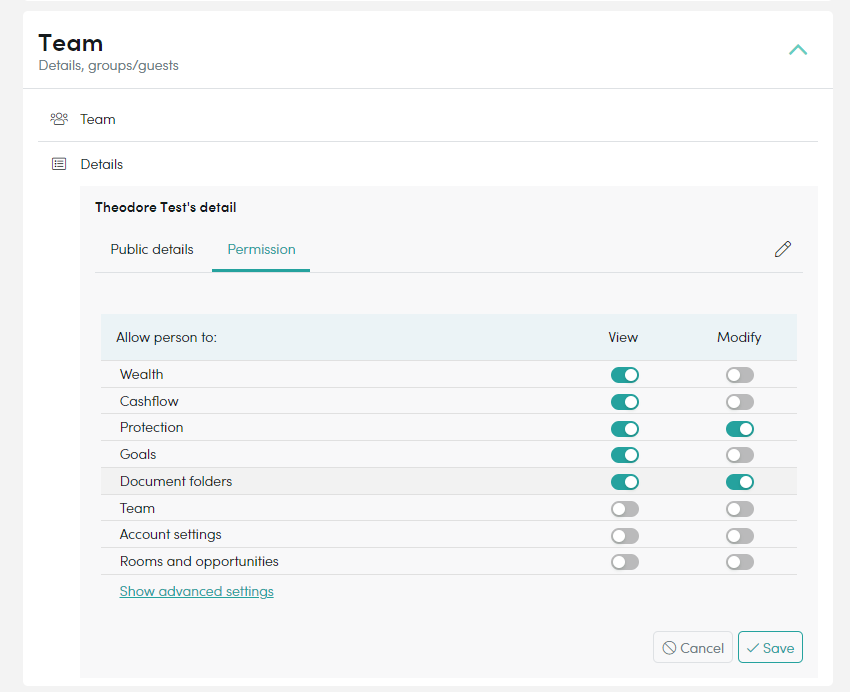The image size is (850, 692).
Task: Select the Permission tab
Action: tap(261, 249)
